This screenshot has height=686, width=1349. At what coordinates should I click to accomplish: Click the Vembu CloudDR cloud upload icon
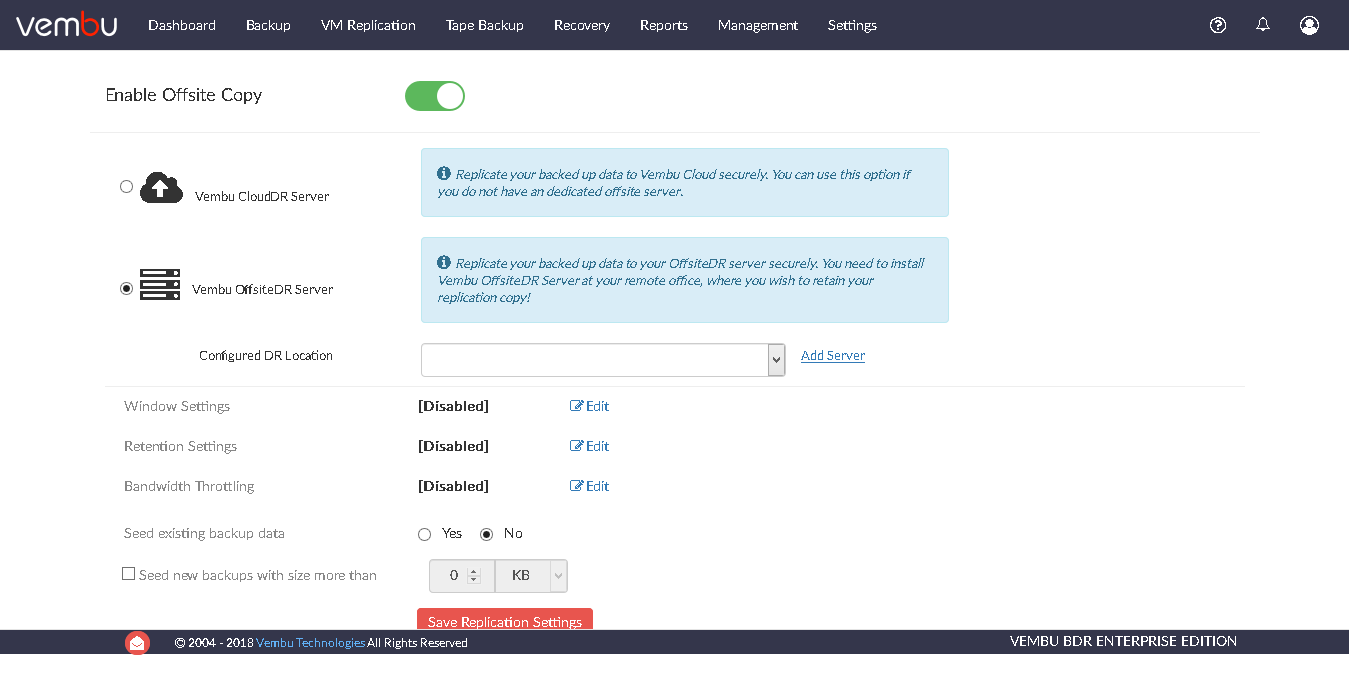[161, 187]
